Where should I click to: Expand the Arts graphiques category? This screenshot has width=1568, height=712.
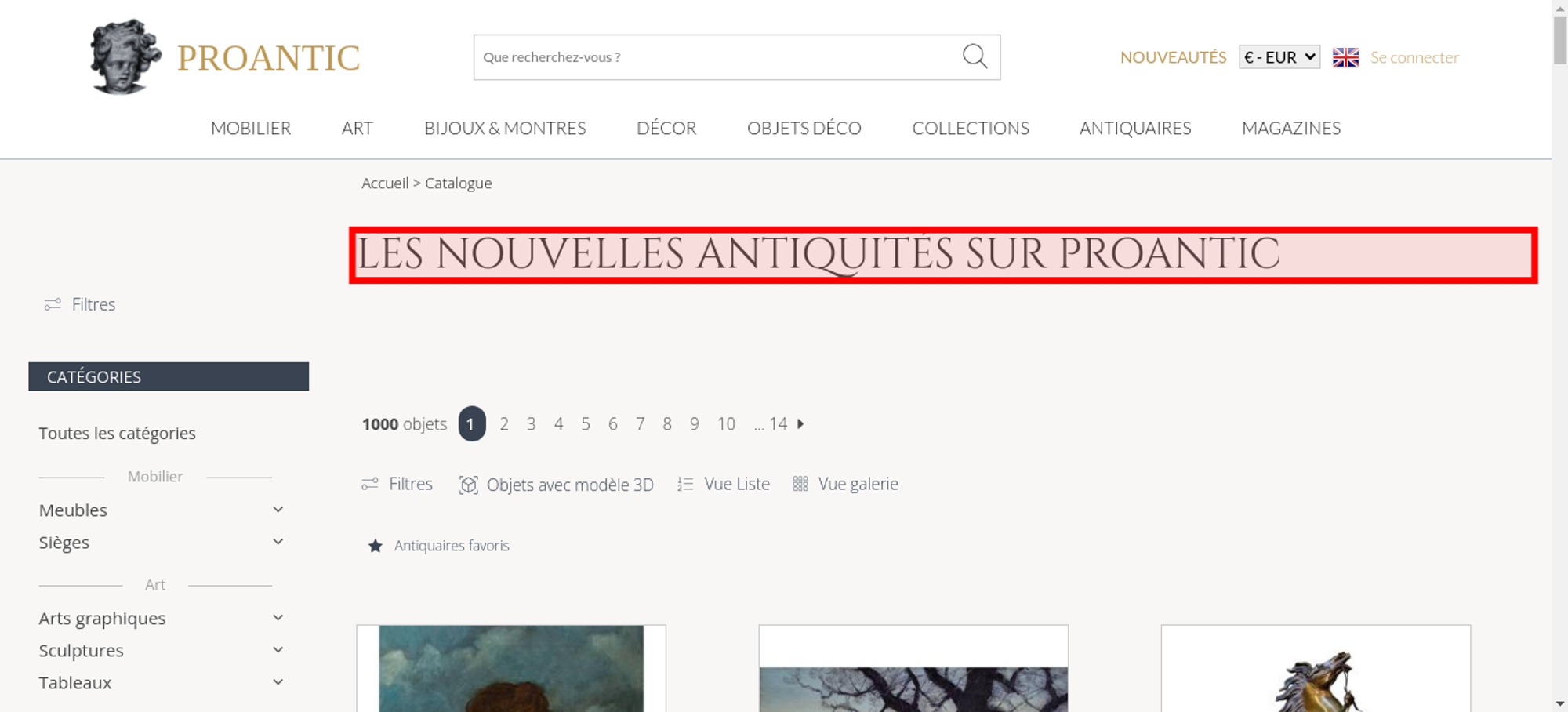click(278, 618)
